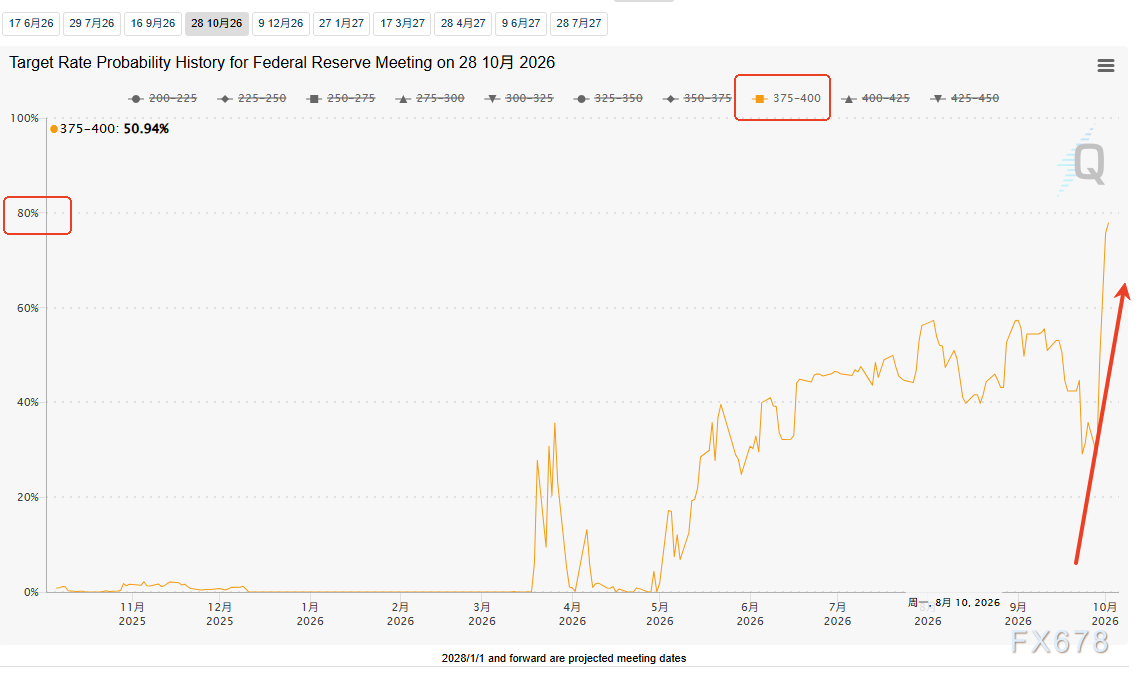This screenshot has width=1139, height=677.
Task: Select the active 28 10月26 meeting tab
Action: 216,23
